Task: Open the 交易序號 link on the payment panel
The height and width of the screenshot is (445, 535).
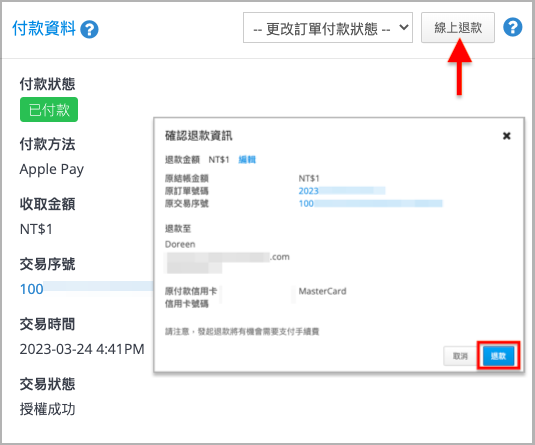Action: tap(87, 289)
